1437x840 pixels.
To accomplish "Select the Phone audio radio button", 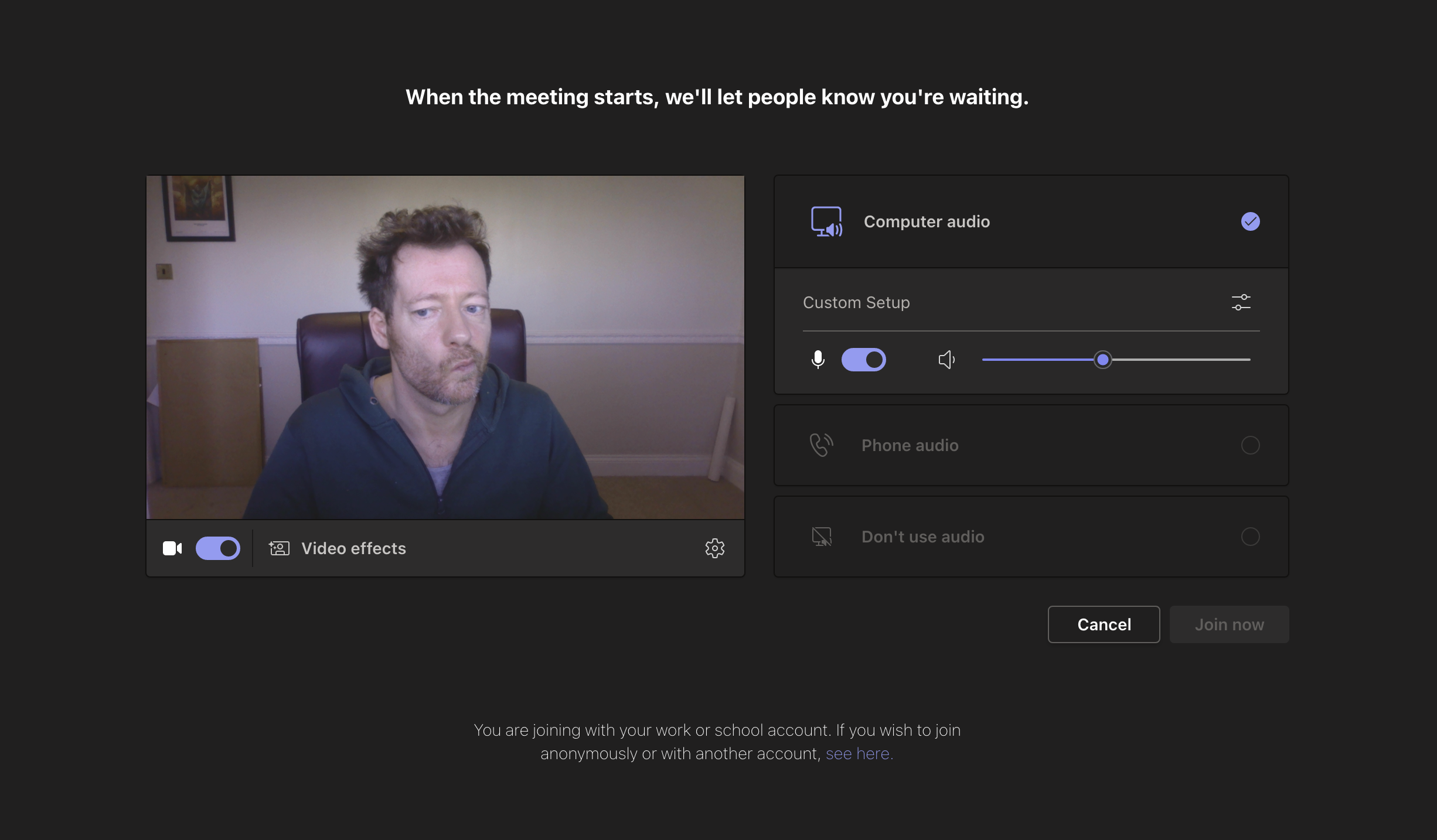I will click(1250, 445).
